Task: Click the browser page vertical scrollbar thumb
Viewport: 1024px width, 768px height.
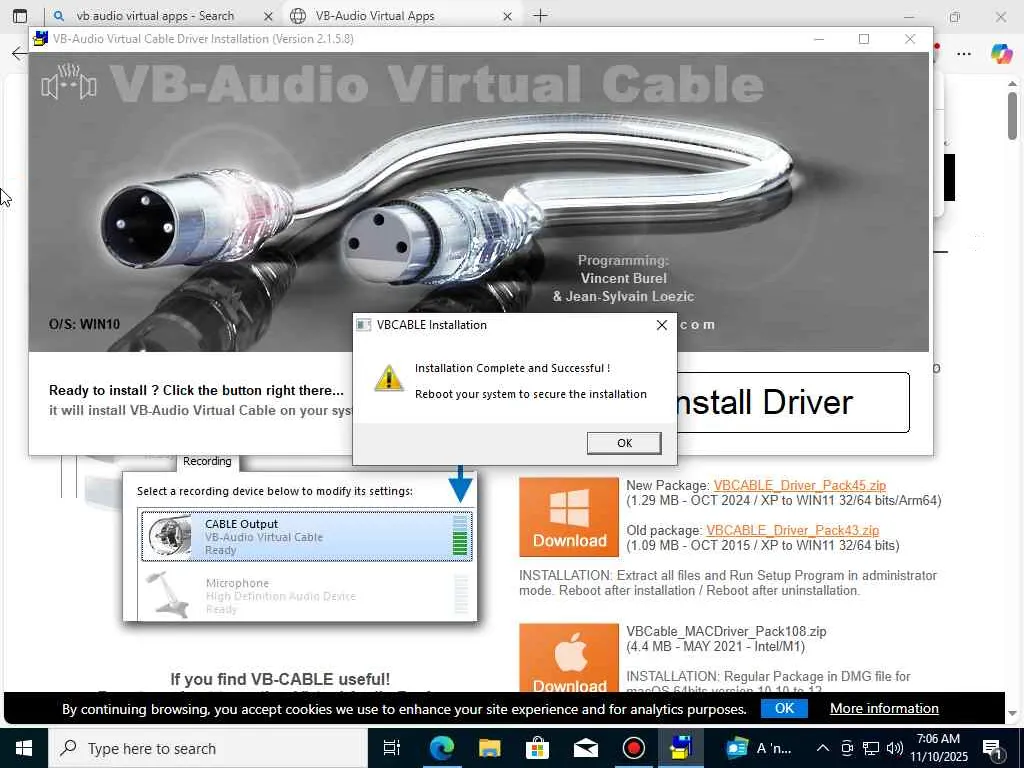Action: (x=1012, y=116)
